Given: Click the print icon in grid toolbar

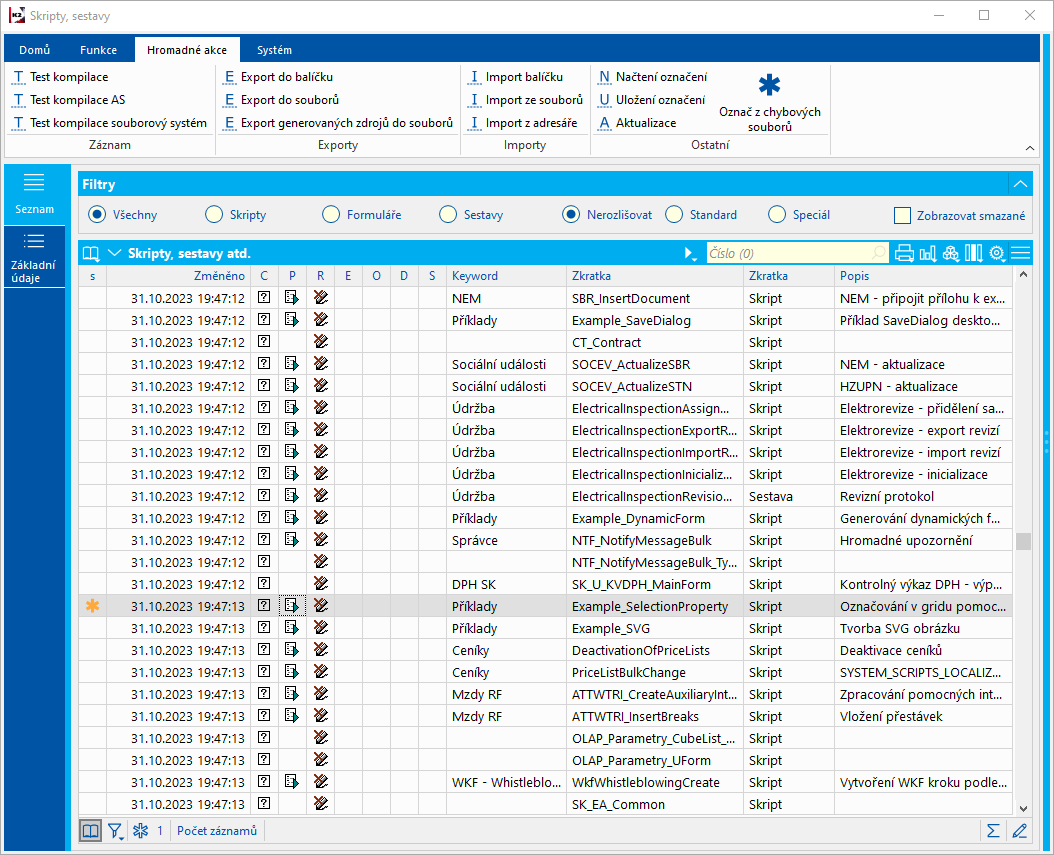Looking at the screenshot, I should [x=904, y=253].
